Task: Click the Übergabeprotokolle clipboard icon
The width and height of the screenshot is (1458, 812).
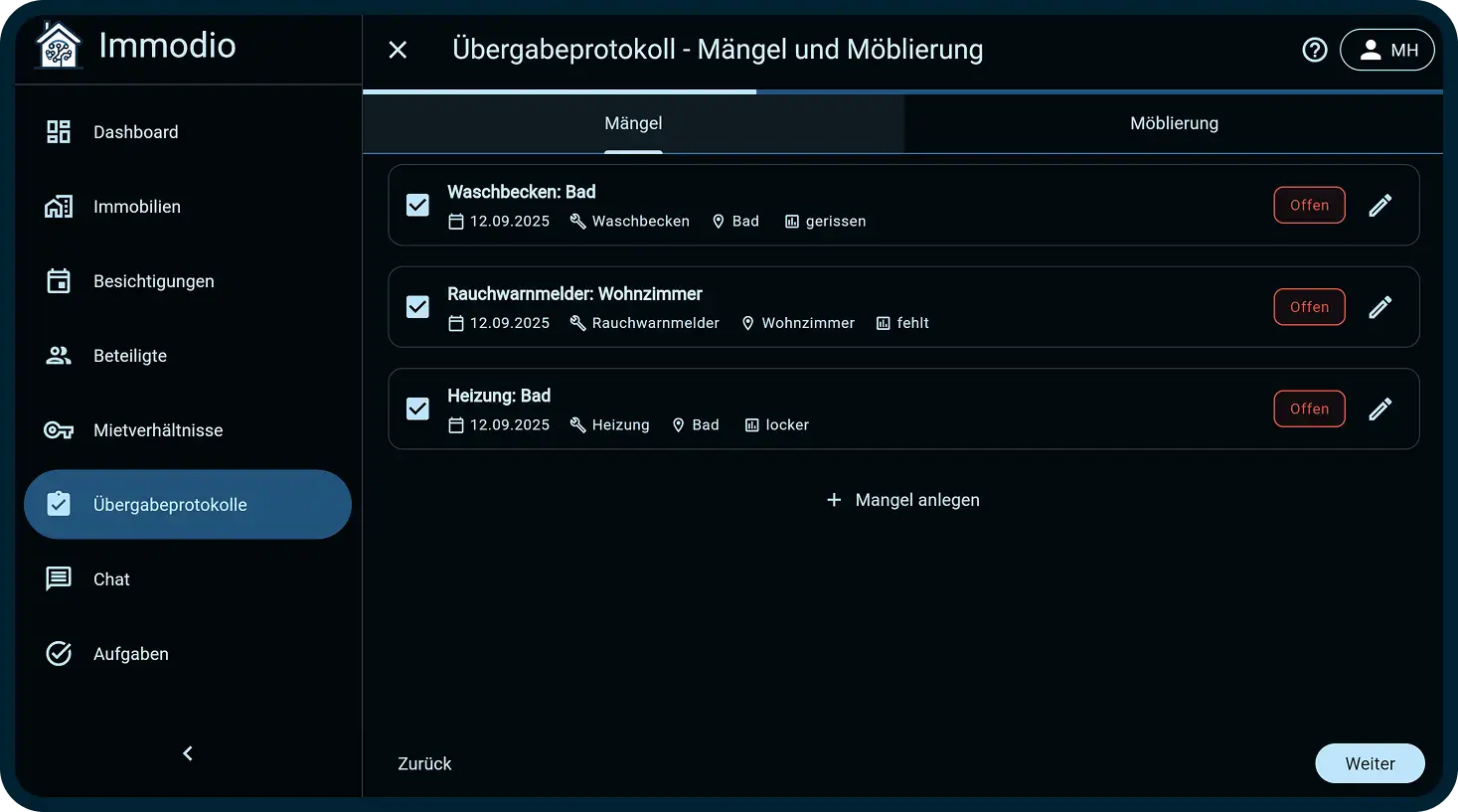Action: coord(59,504)
